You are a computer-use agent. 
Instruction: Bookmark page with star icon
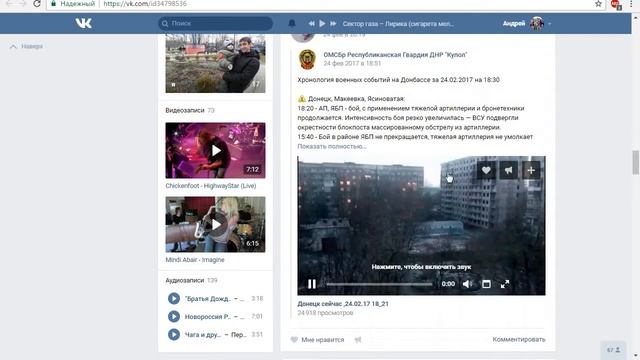[598, 4]
